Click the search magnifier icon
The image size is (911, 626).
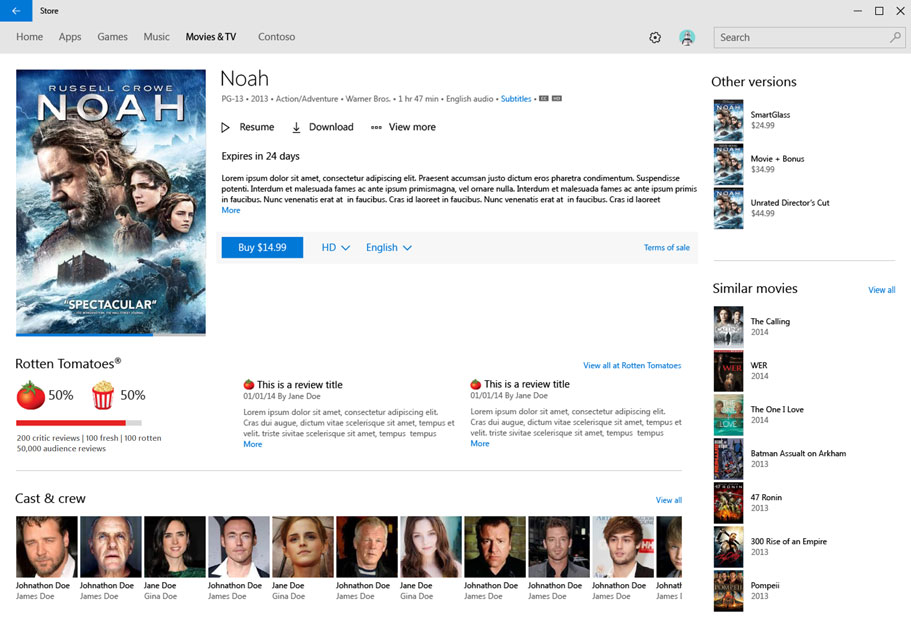coord(895,38)
